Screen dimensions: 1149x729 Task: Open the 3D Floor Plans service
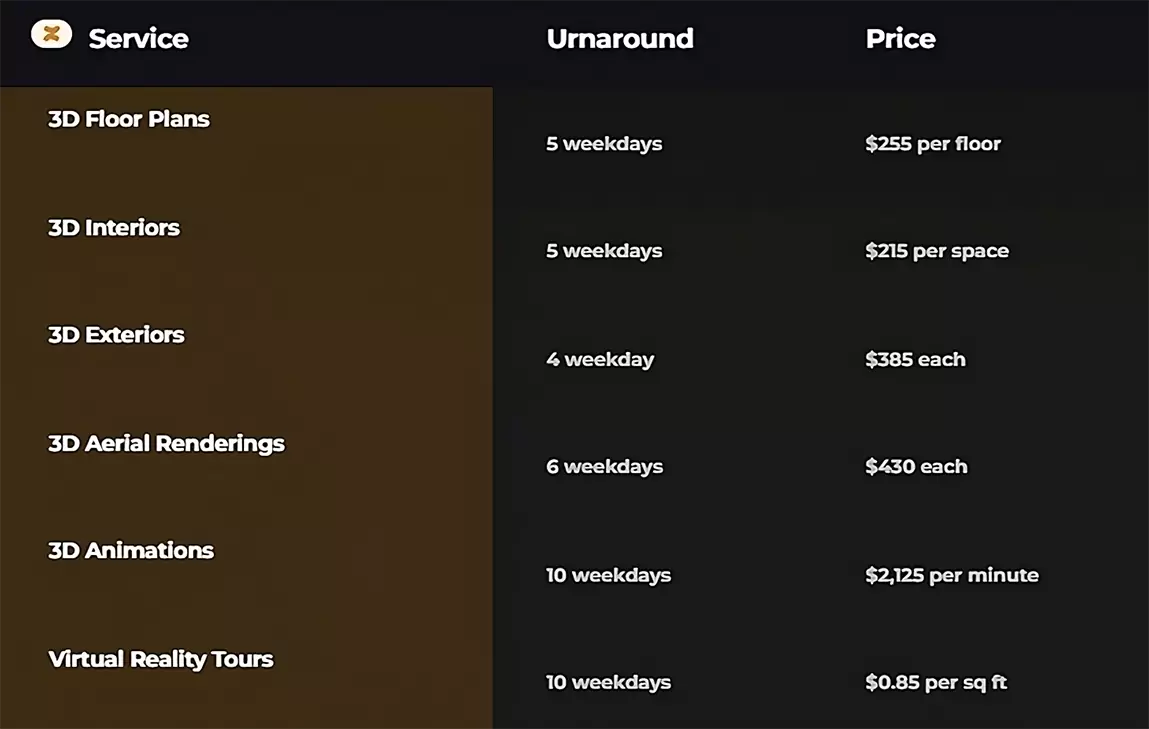(129, 119)
